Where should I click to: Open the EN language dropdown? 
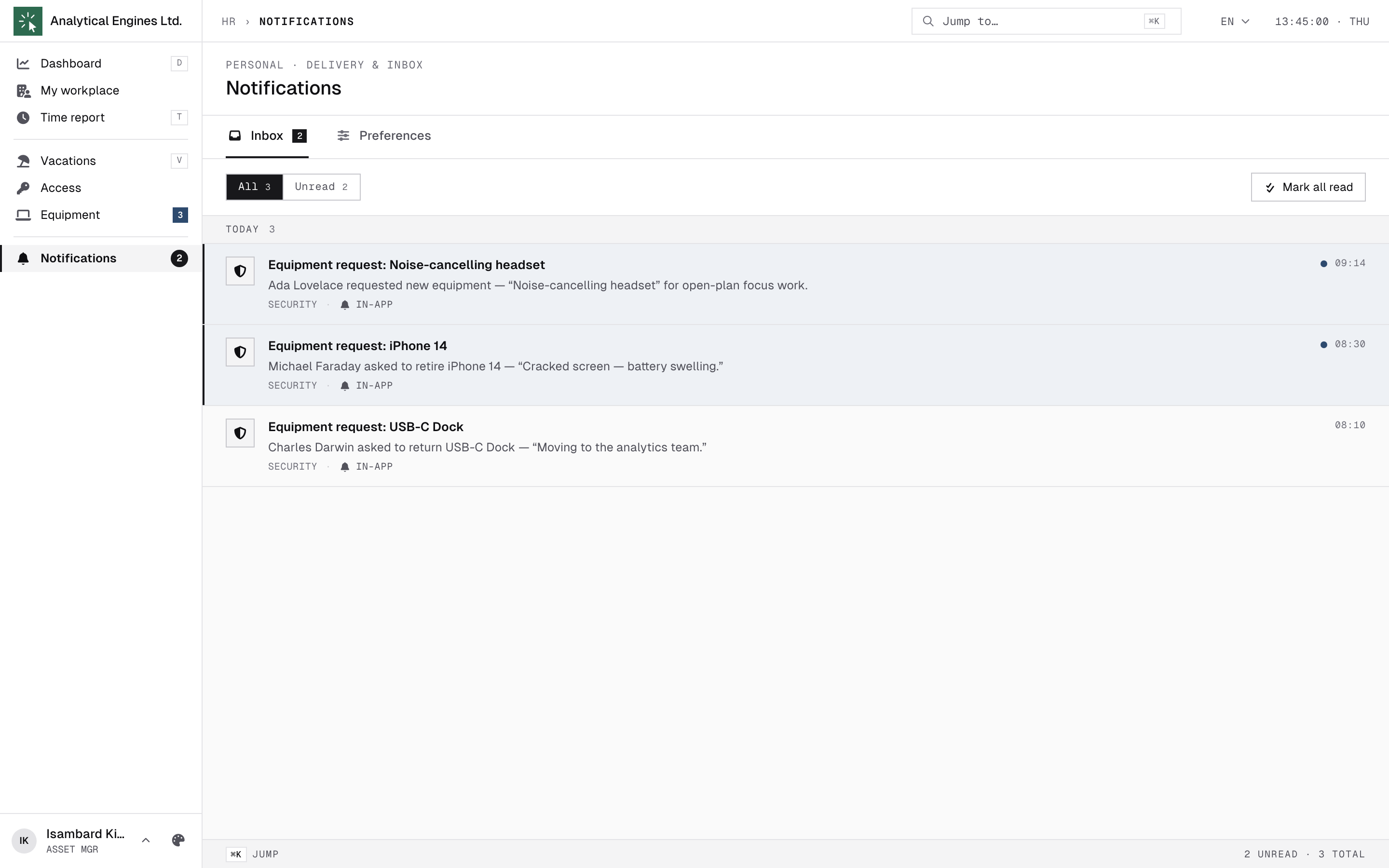pos(1235,21)
